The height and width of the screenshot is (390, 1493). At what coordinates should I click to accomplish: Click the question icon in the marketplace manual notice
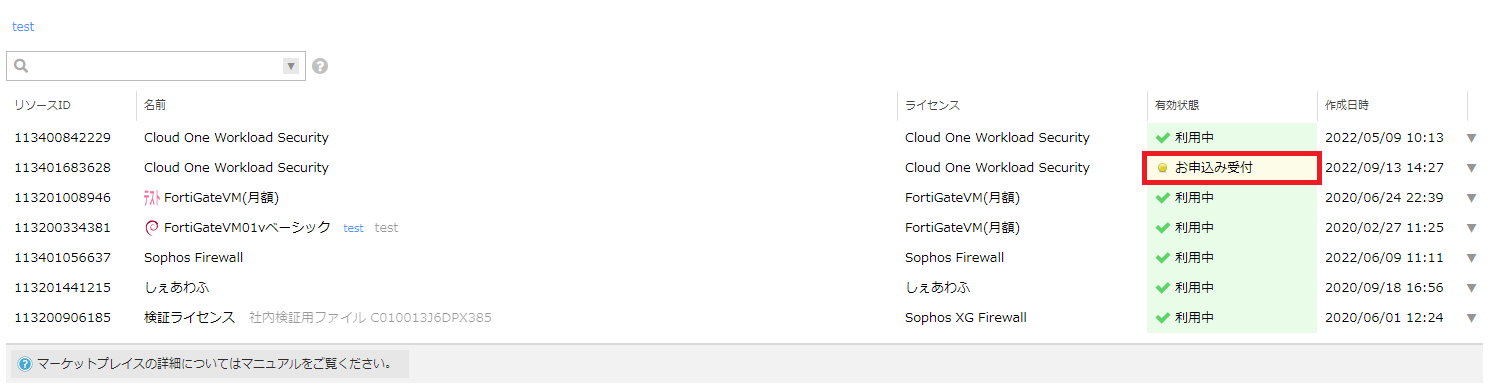pos(25,364)
